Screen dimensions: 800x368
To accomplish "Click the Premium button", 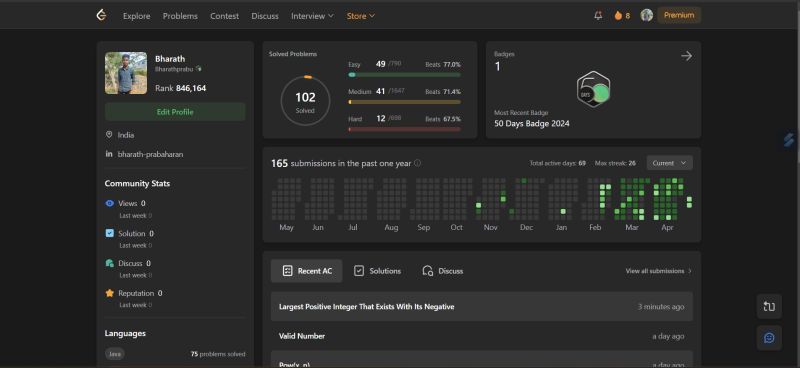I will point(679,15).
